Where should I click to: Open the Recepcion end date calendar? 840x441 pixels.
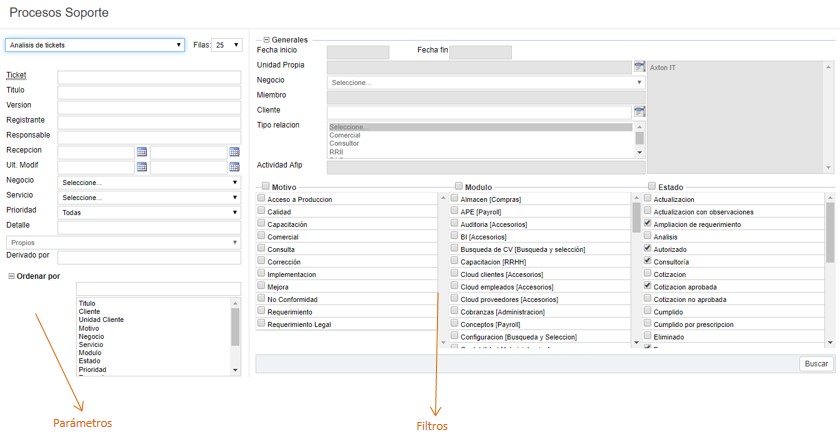click(234, 152)
